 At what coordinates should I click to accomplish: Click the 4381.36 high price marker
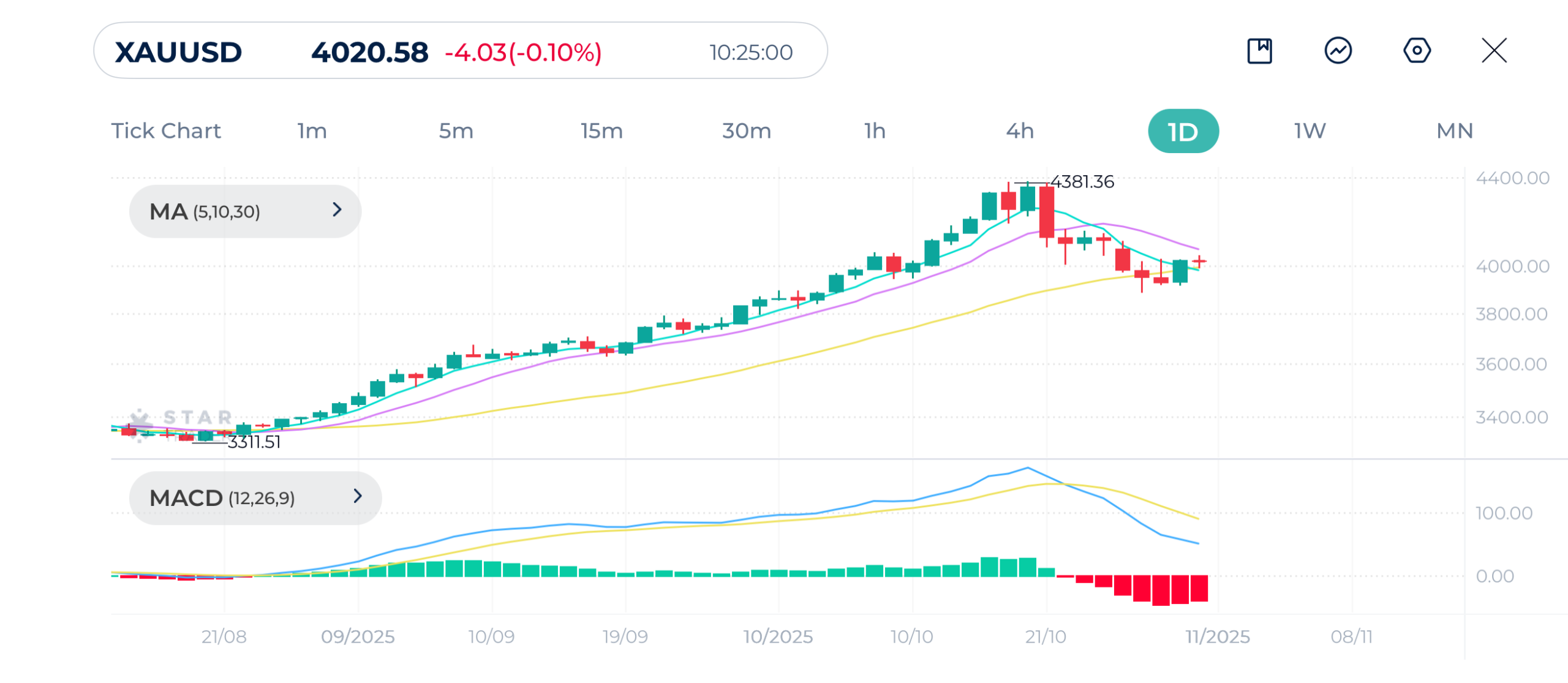1082,182
